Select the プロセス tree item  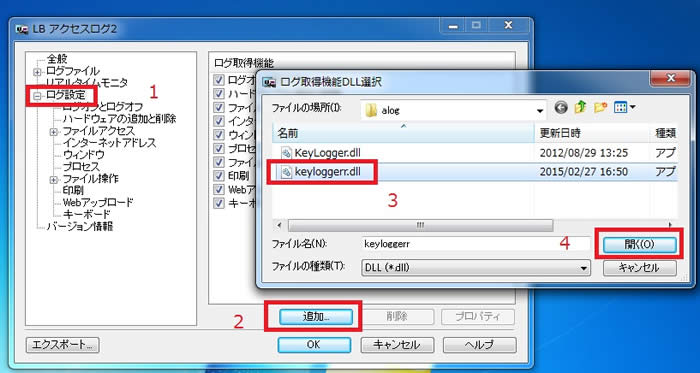(81, 167)
